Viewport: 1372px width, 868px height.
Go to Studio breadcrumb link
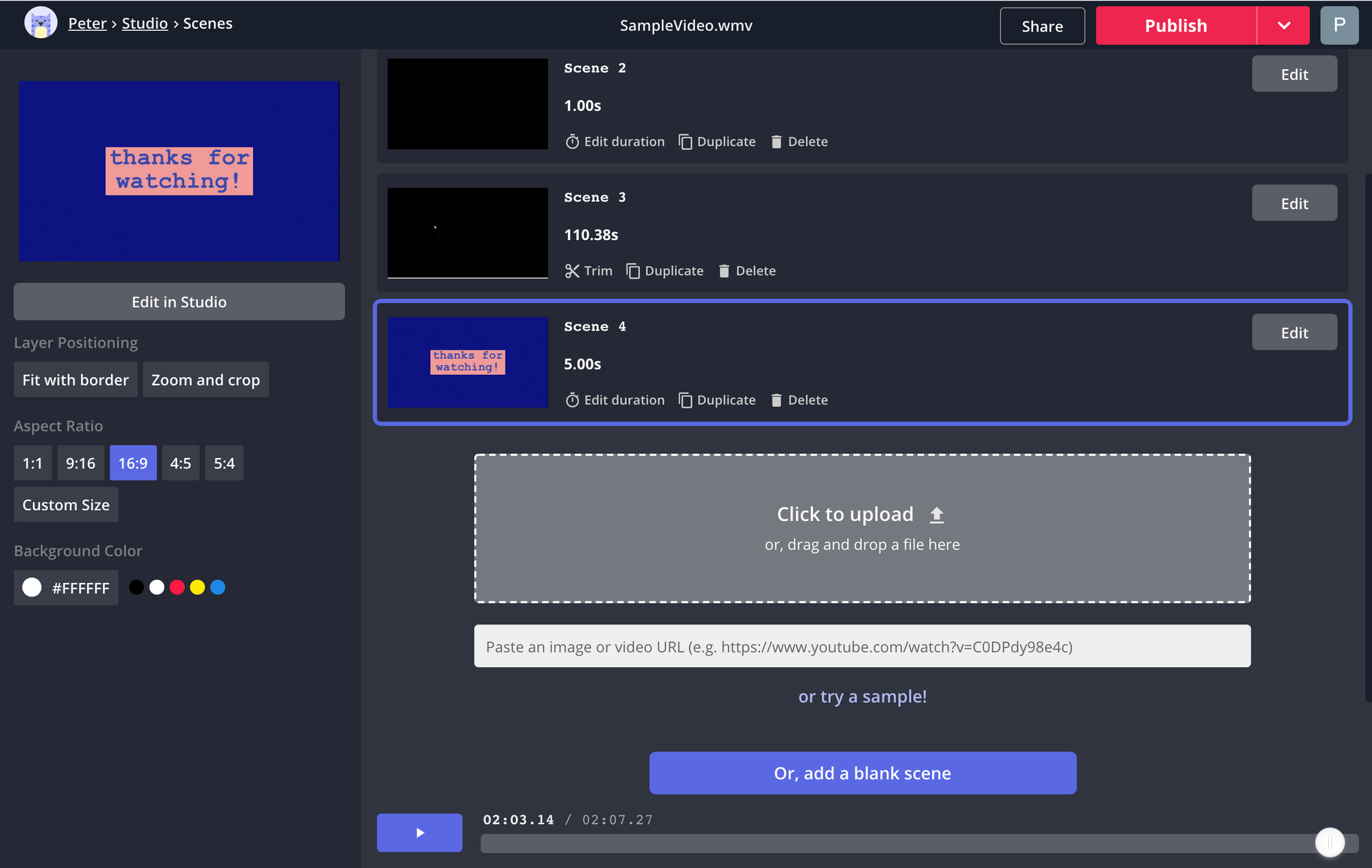(x=145, y=23)
